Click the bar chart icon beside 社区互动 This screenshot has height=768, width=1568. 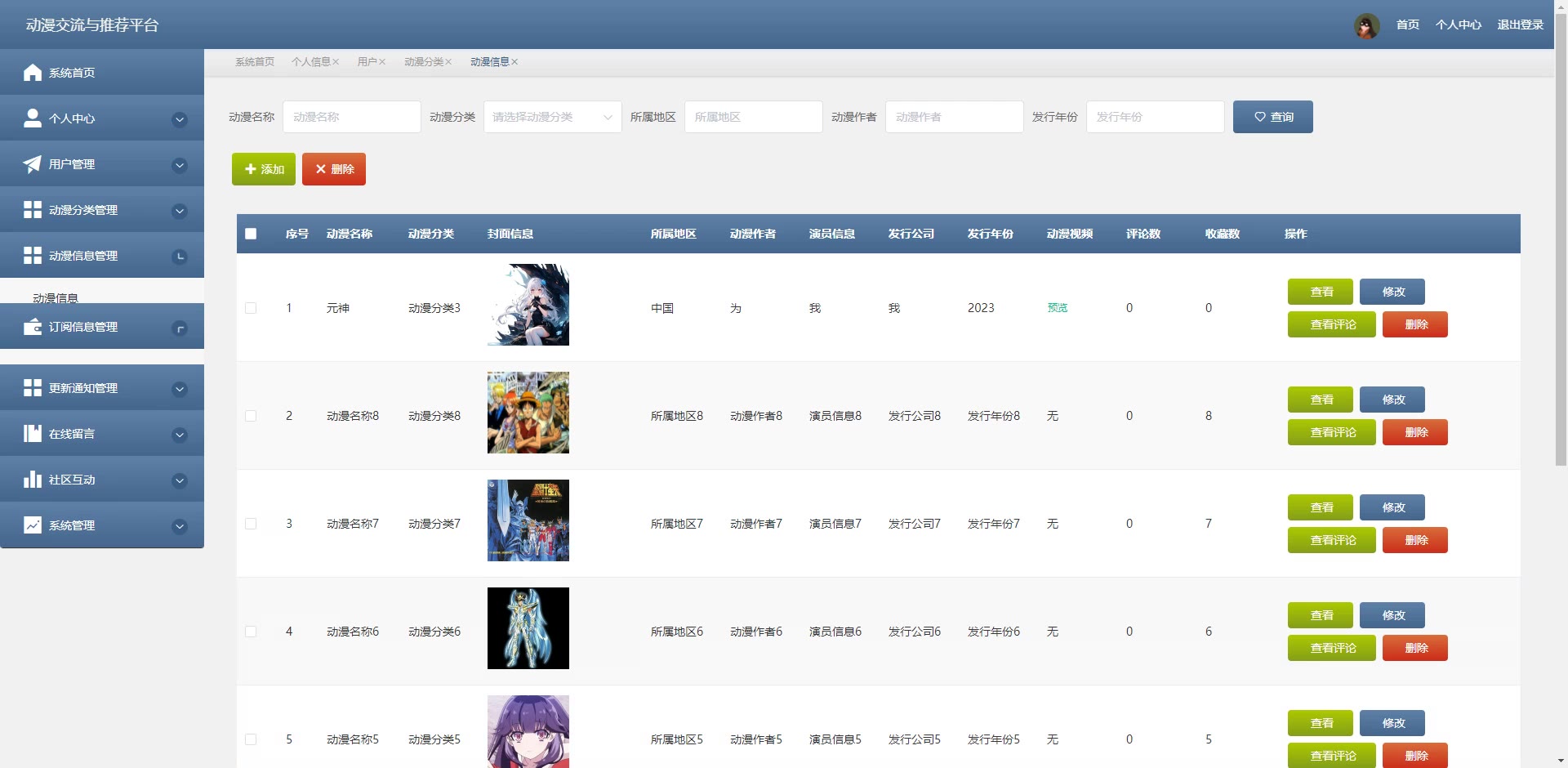point(33,480)
